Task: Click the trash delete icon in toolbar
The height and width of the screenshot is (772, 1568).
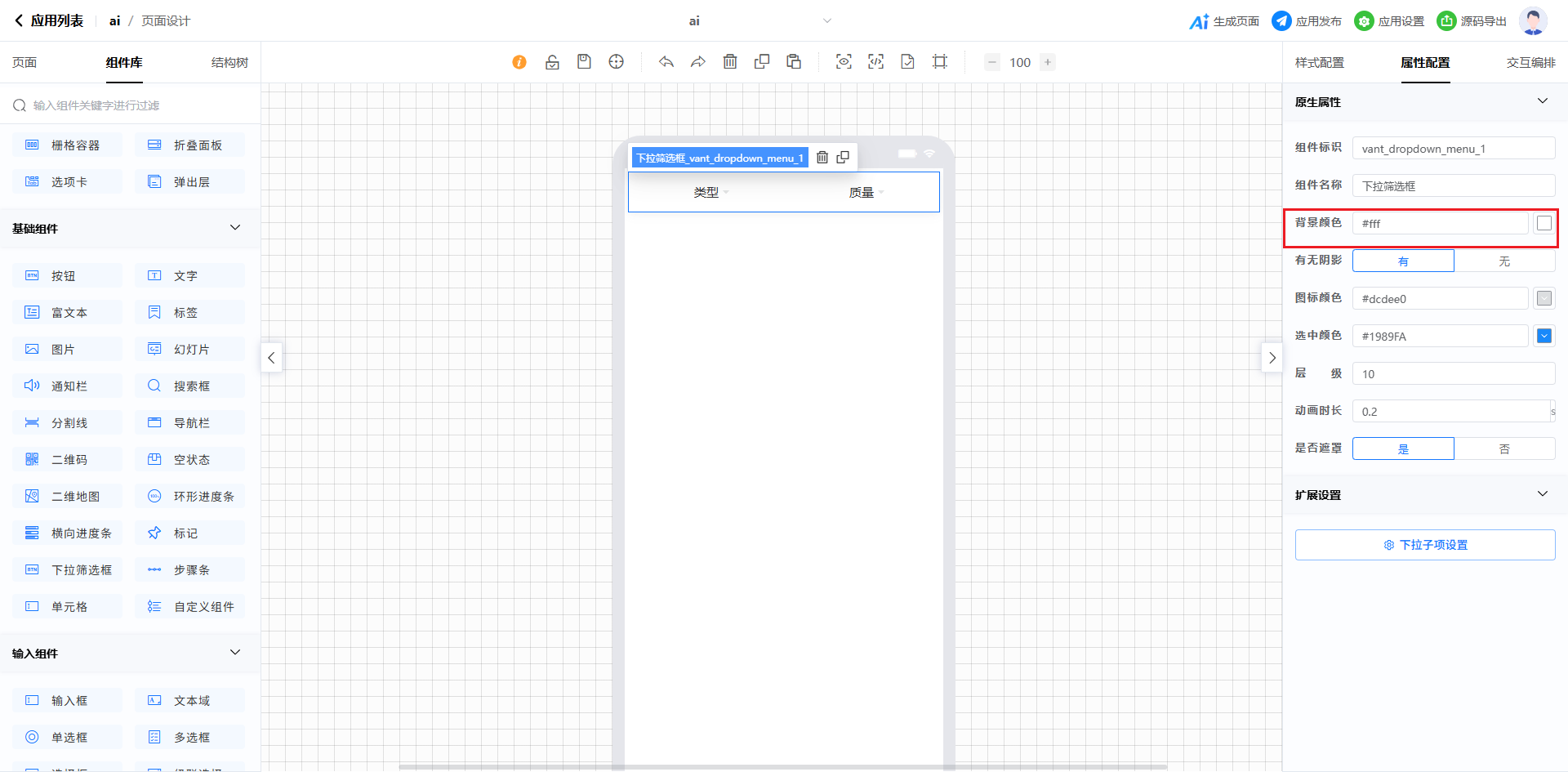Action: pos(730,62)
